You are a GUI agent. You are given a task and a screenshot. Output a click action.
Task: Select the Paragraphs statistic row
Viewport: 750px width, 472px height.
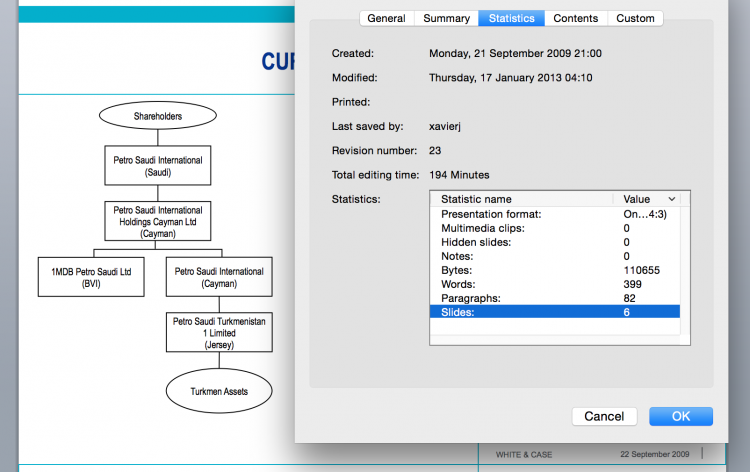pos(555,298)
